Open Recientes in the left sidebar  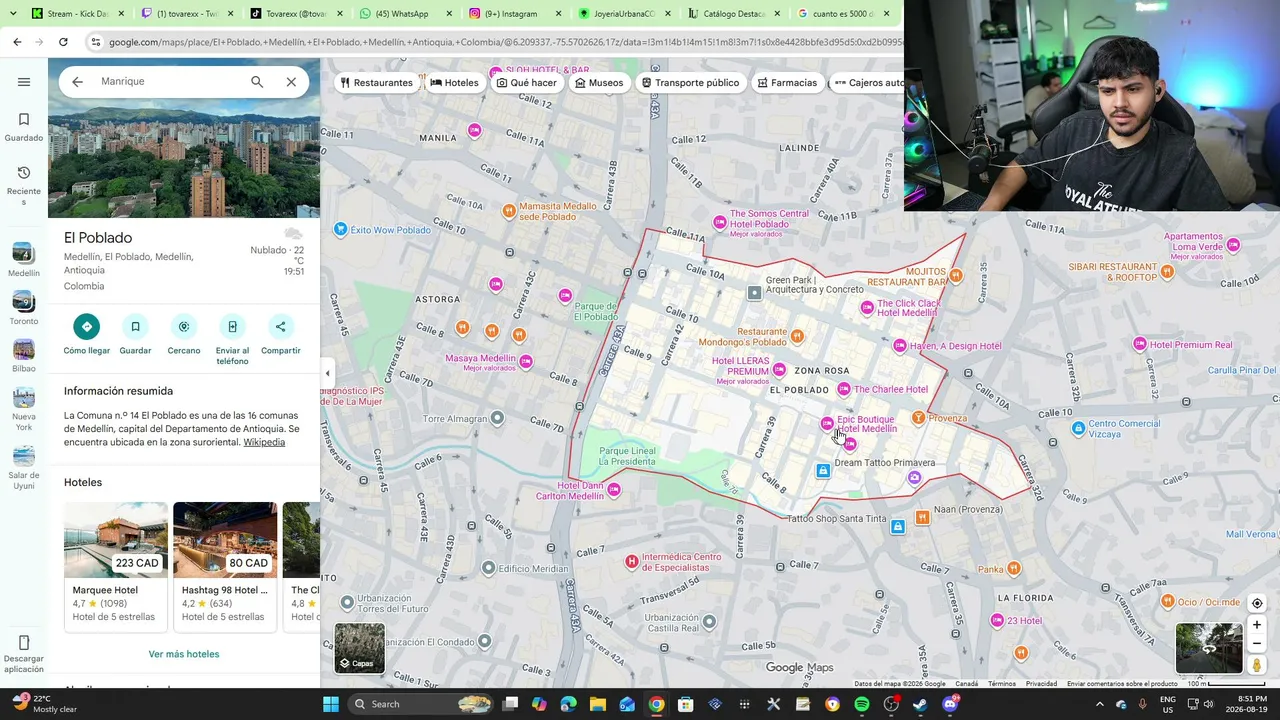(24, 185)
